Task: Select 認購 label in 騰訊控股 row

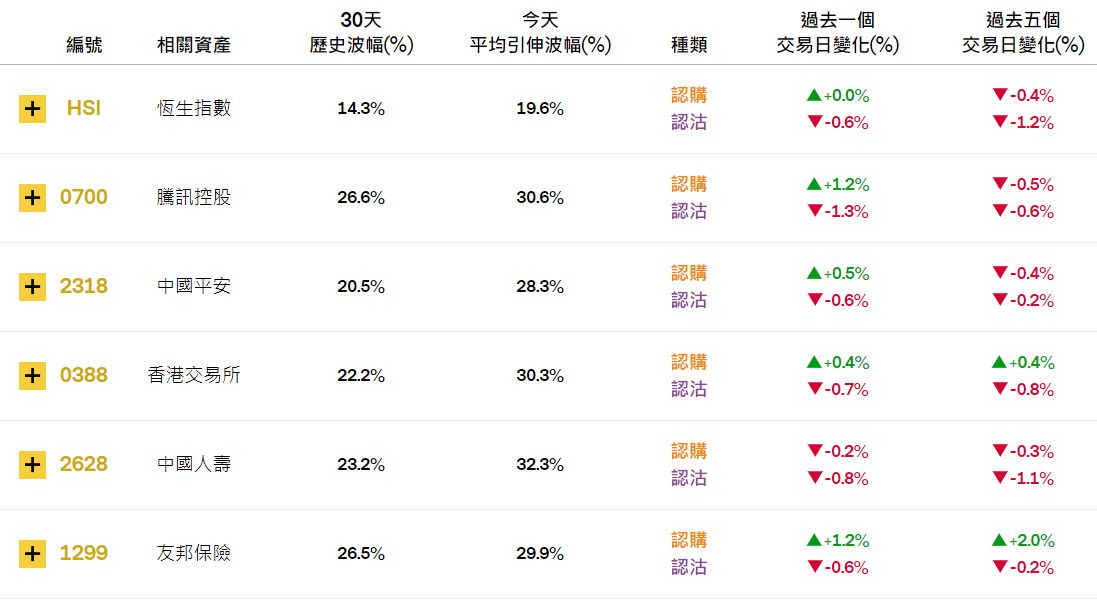Action: (x=689, y=184)
